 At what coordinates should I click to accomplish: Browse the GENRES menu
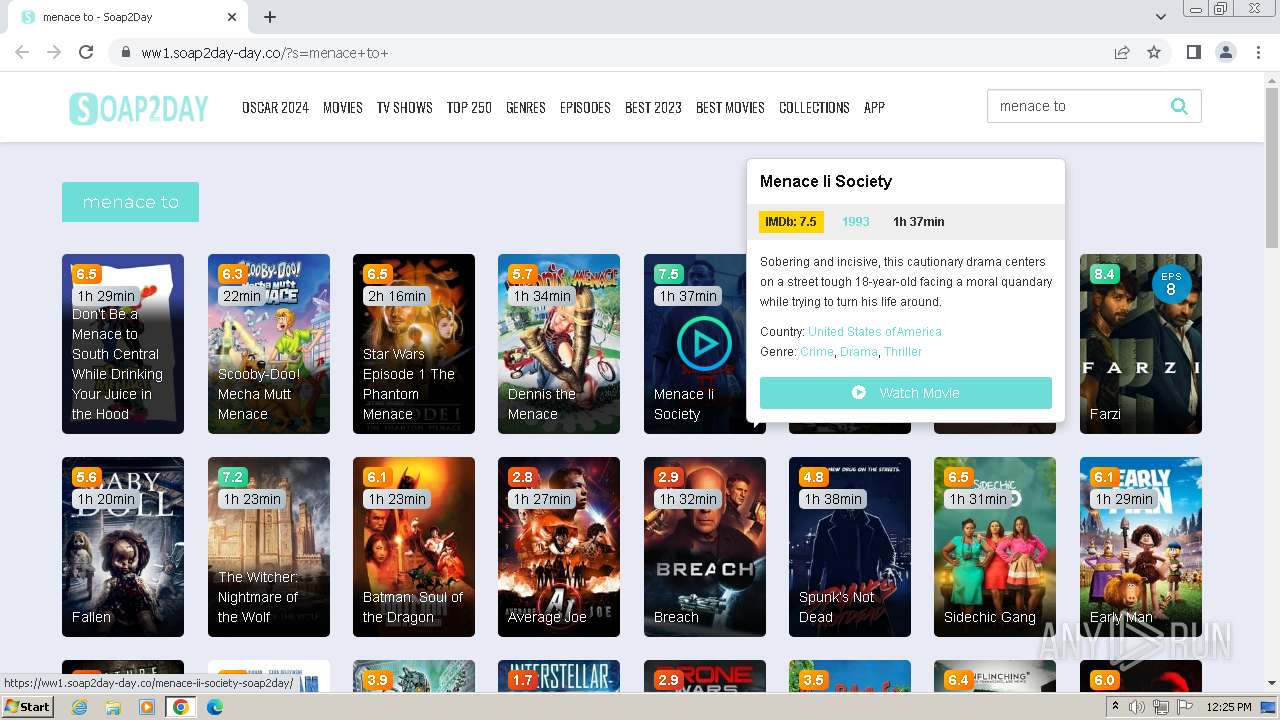(525, 107)
